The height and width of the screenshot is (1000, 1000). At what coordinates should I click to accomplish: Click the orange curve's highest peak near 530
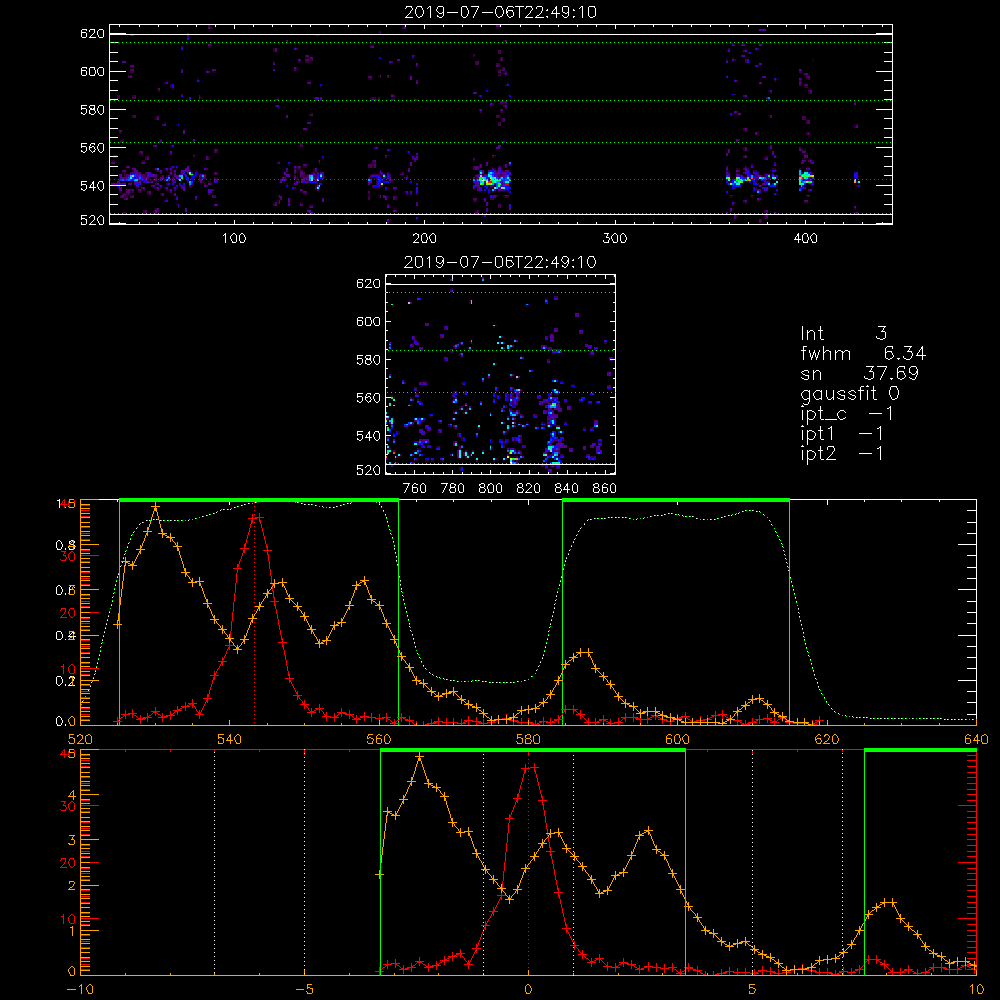[155, 507]
